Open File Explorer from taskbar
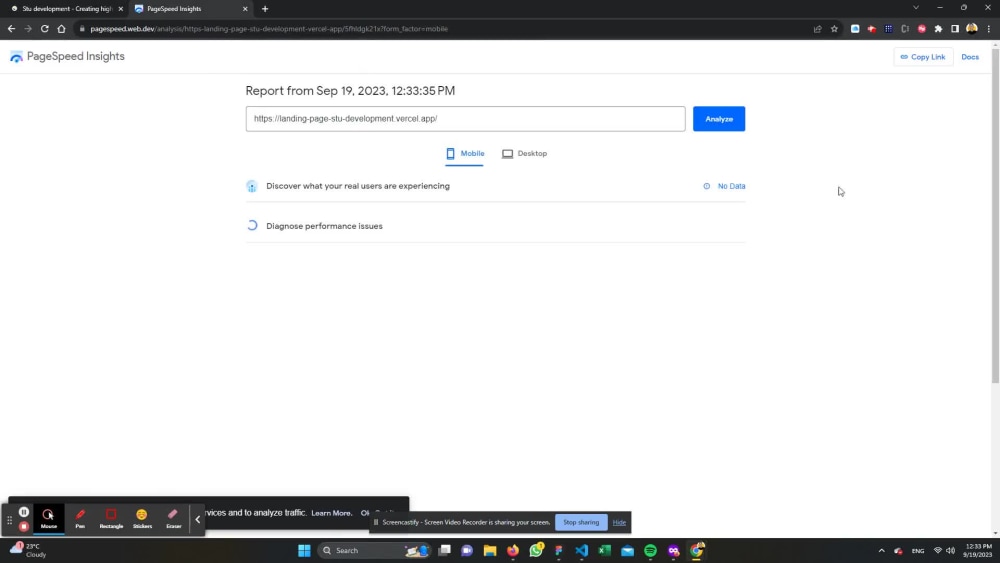1000x563 pixels. (490, 550)
